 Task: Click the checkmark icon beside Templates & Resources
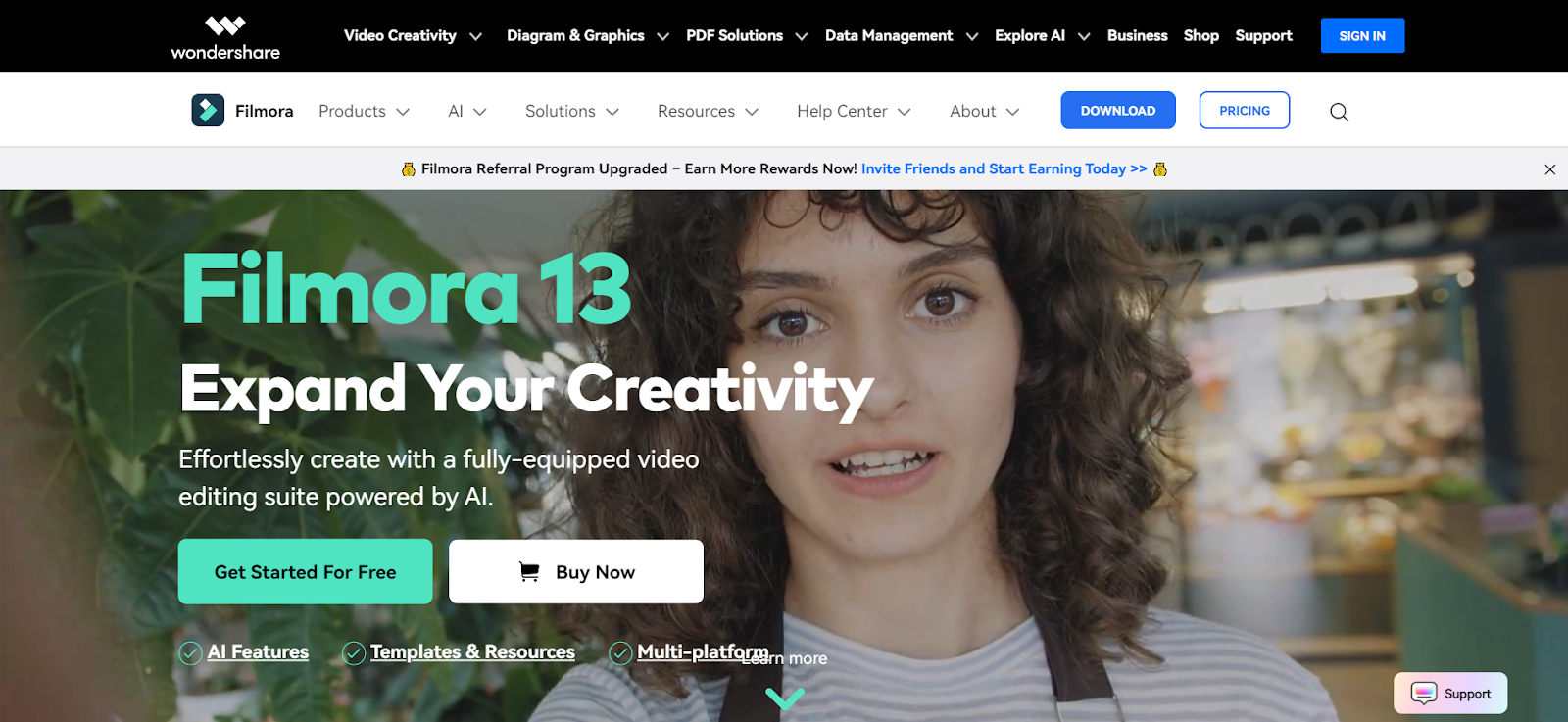[354, 653]
